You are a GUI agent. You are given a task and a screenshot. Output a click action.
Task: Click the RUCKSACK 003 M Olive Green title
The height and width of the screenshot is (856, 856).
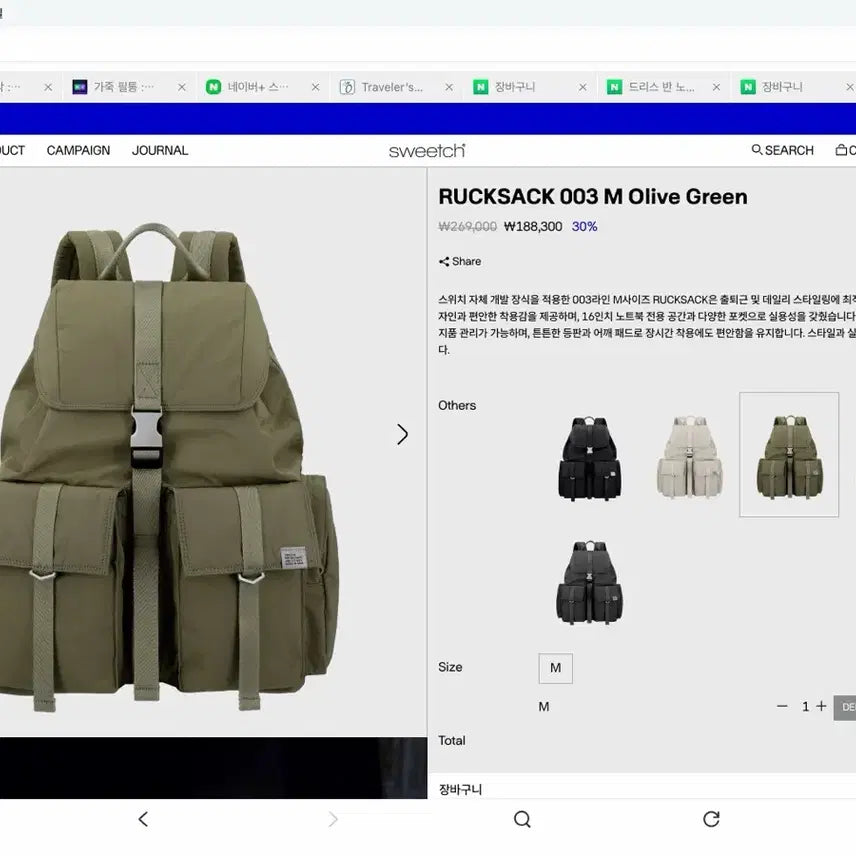pos(593,197)
